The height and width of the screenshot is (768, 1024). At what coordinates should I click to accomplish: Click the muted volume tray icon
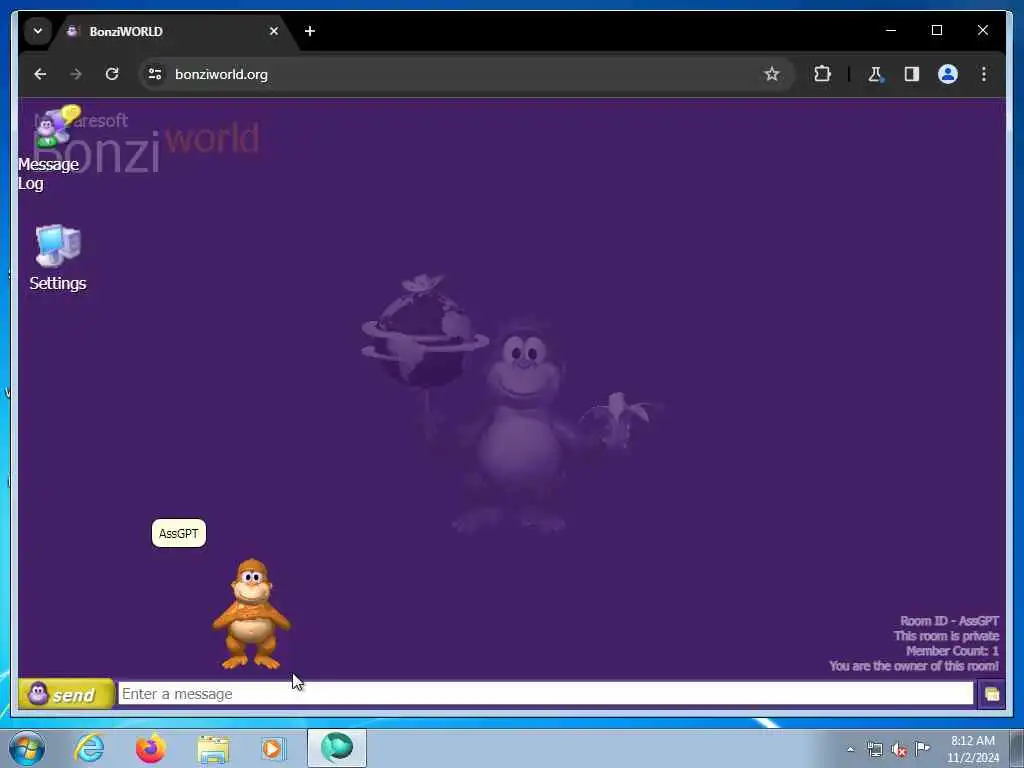899,750
